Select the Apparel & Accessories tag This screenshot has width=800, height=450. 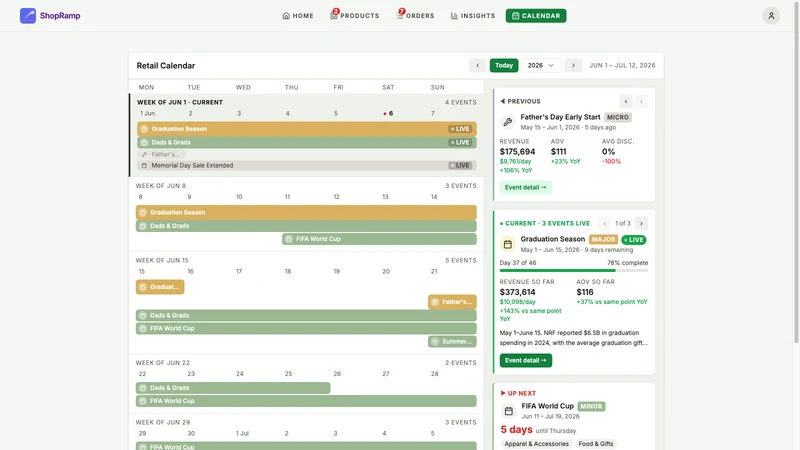pyautogui.click(x=536, y=444)
